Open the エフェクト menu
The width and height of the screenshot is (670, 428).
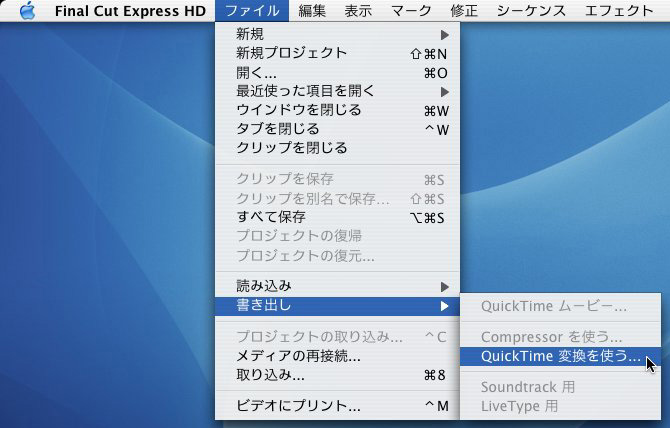click(x=619, y=11)
